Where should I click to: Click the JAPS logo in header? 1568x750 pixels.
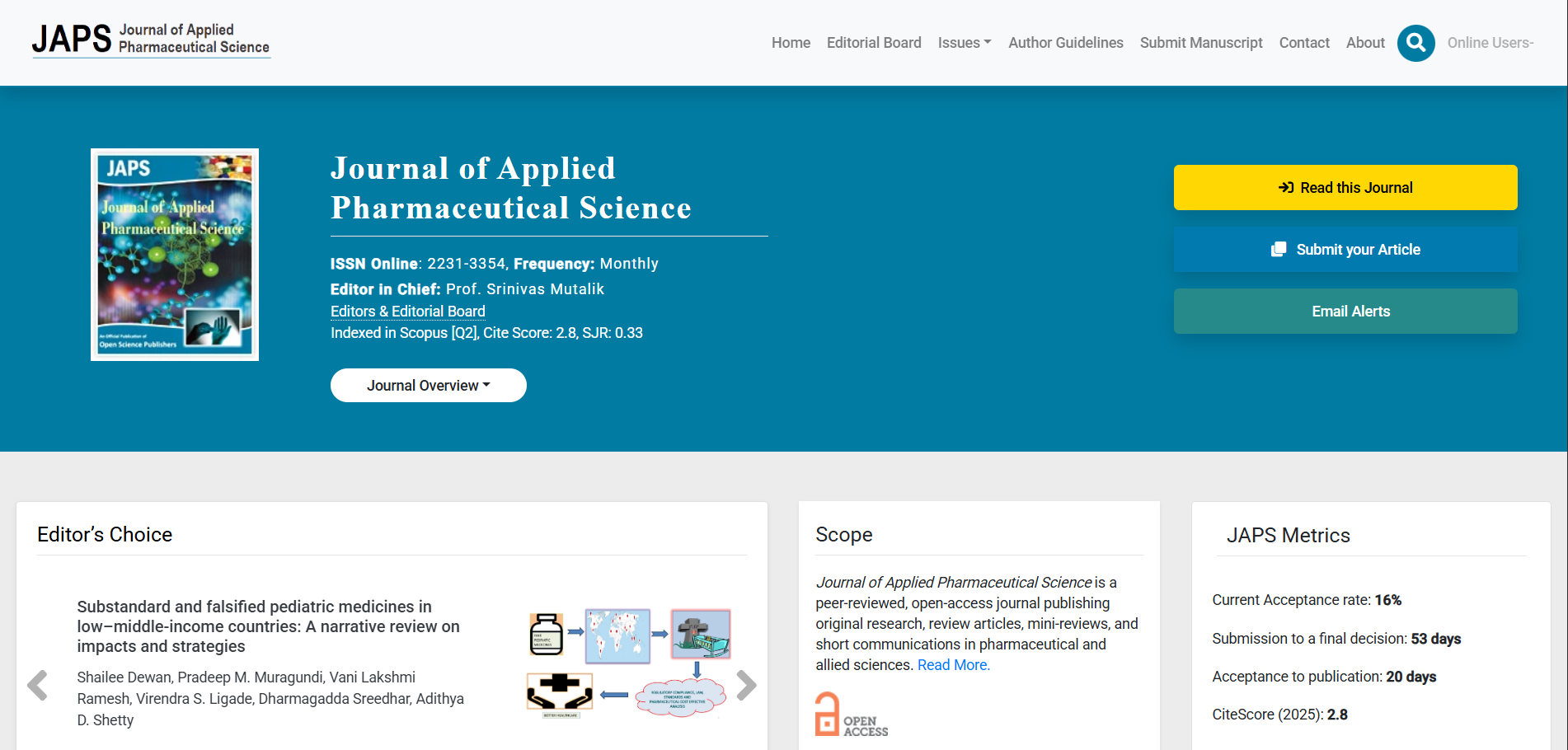(151, 40)
